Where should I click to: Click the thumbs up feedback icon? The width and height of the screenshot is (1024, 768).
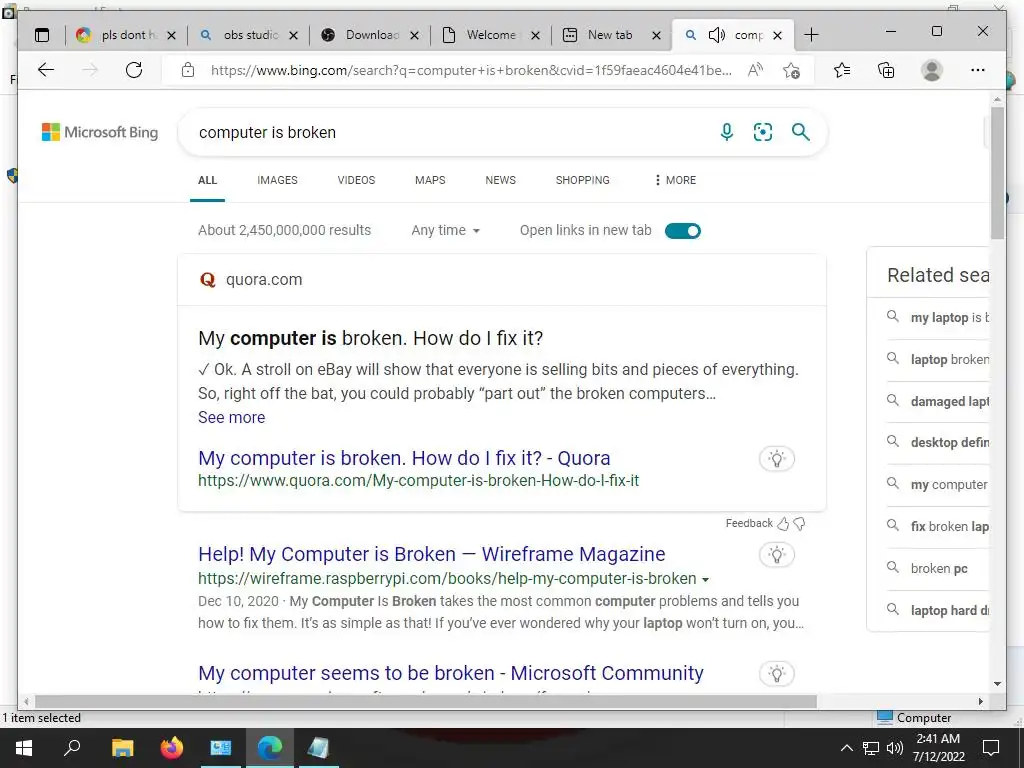783,523
